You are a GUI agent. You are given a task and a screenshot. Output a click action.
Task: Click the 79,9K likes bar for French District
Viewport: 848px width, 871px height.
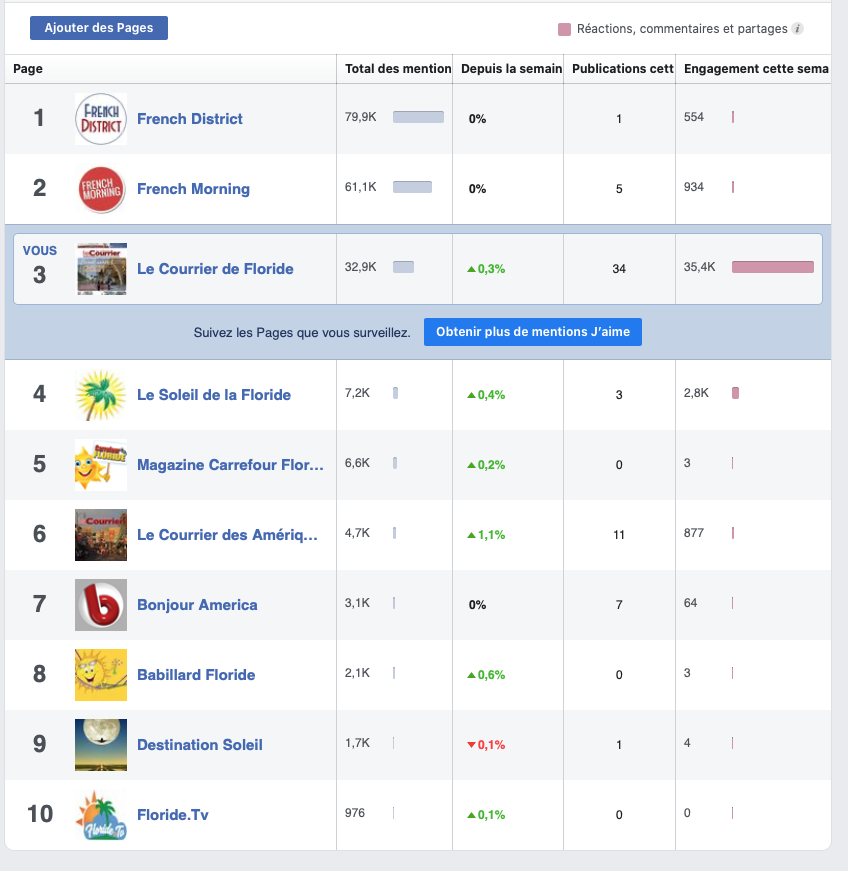pos(418,117)
